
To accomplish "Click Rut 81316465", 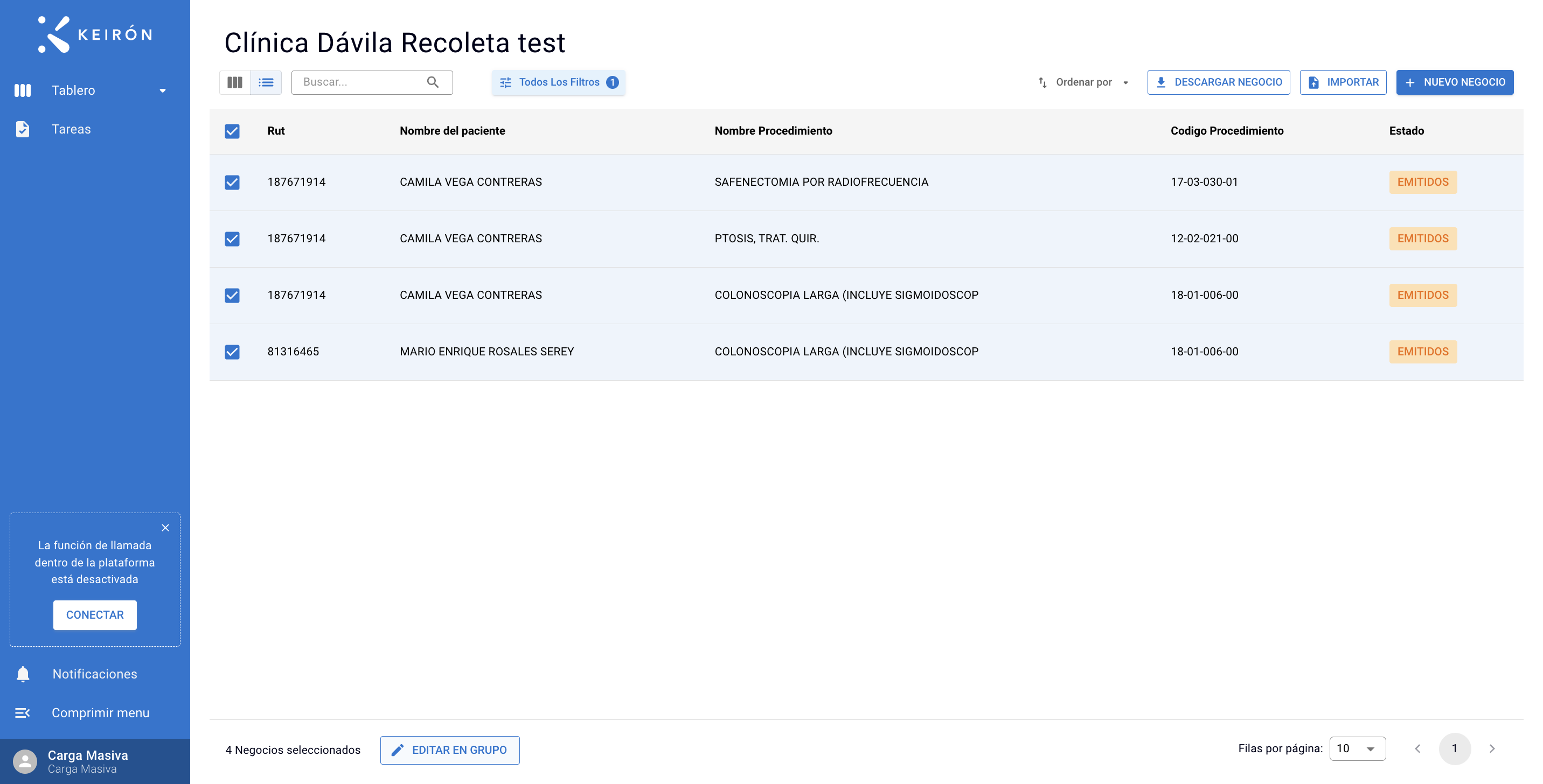I will [293, 352].
